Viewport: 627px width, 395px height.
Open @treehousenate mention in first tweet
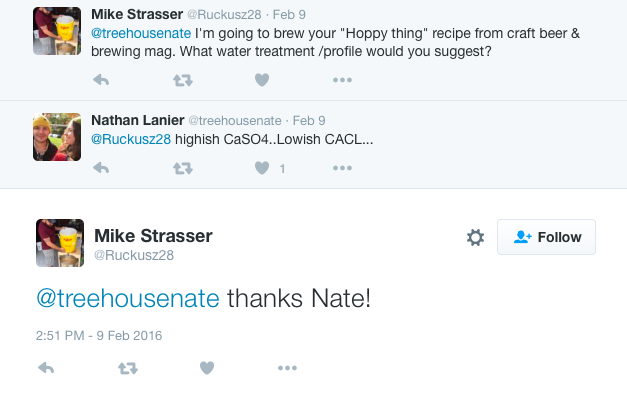click(x=141, y=33)
